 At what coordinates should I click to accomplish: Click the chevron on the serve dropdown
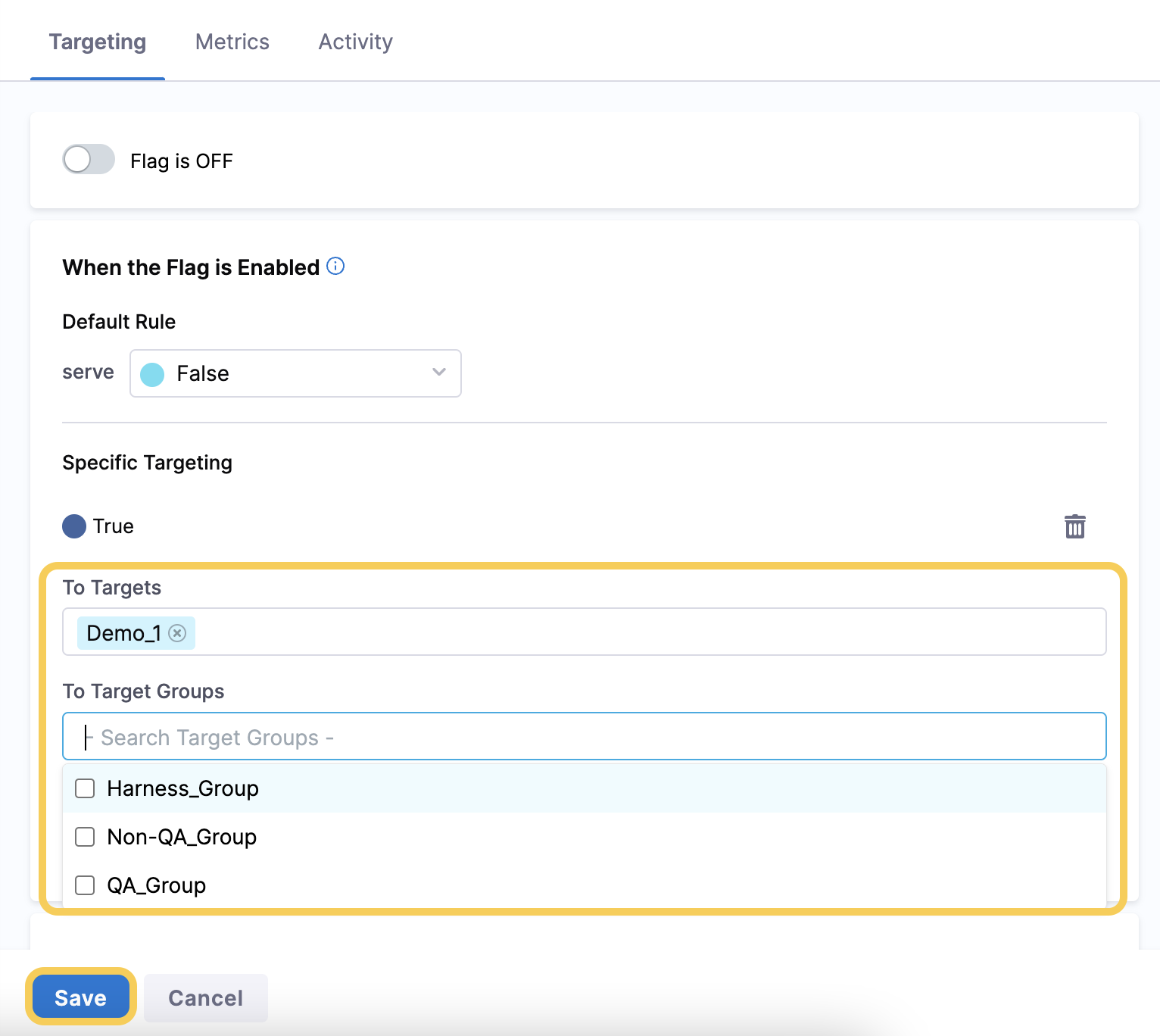pos(438,373)
